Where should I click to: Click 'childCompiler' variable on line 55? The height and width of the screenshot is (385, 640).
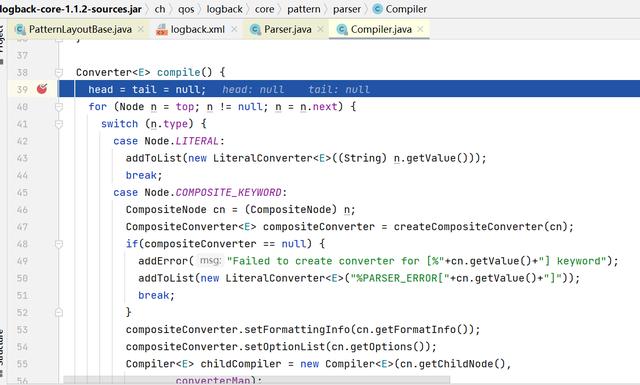point(241,364)
